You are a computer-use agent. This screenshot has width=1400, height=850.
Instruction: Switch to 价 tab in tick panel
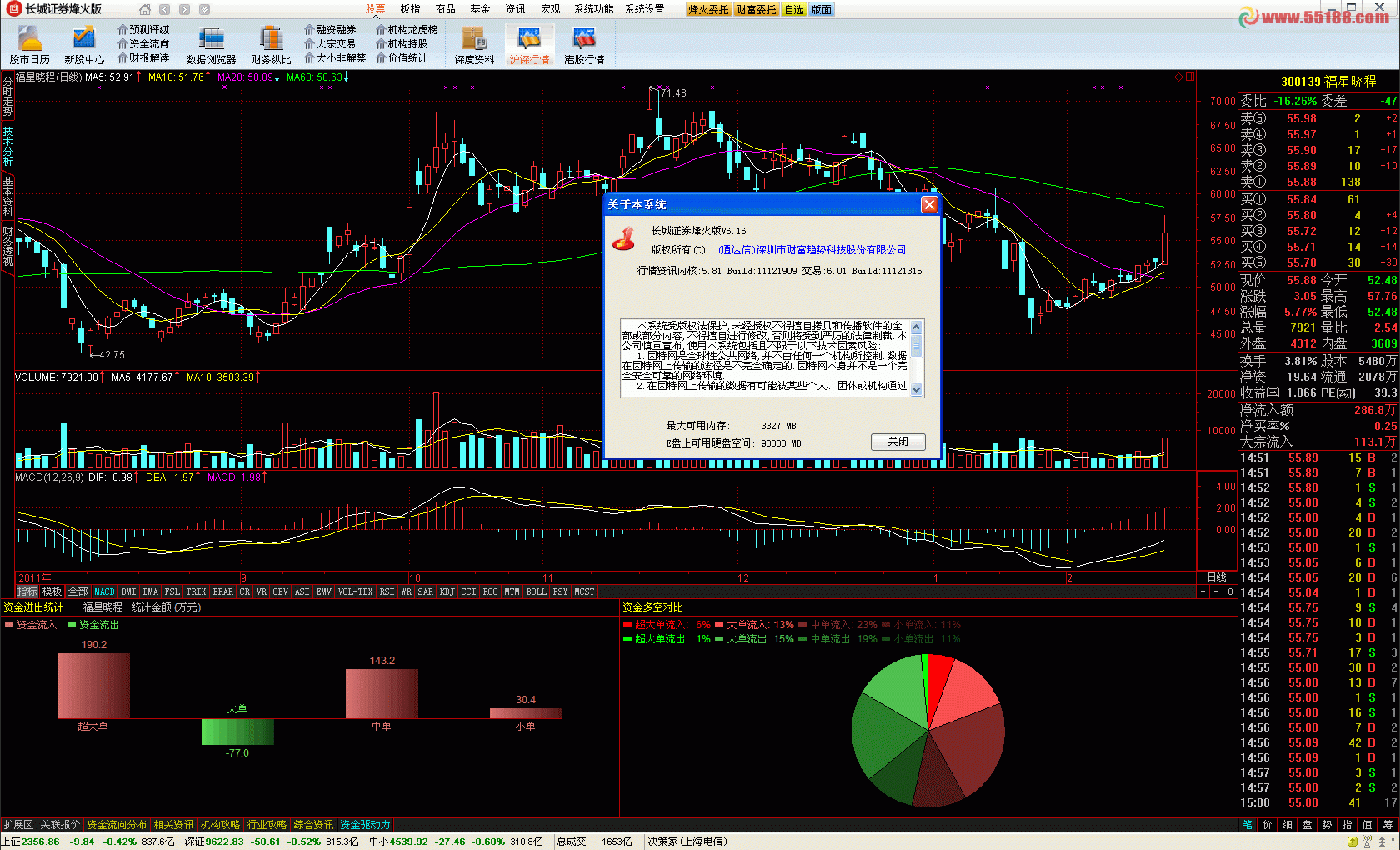pos(1267,825)
